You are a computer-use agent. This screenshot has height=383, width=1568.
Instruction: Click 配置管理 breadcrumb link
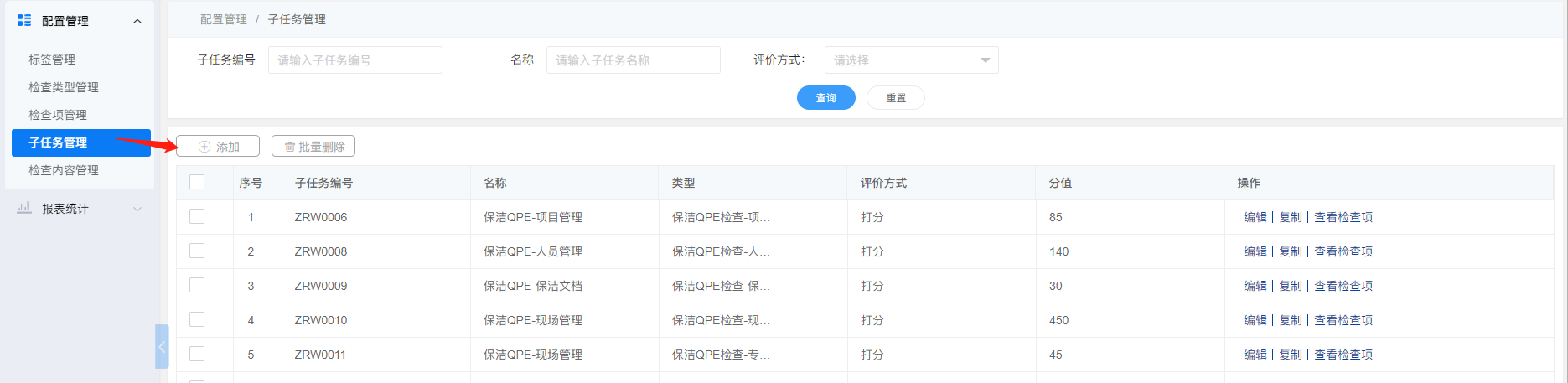click(224, 19)
